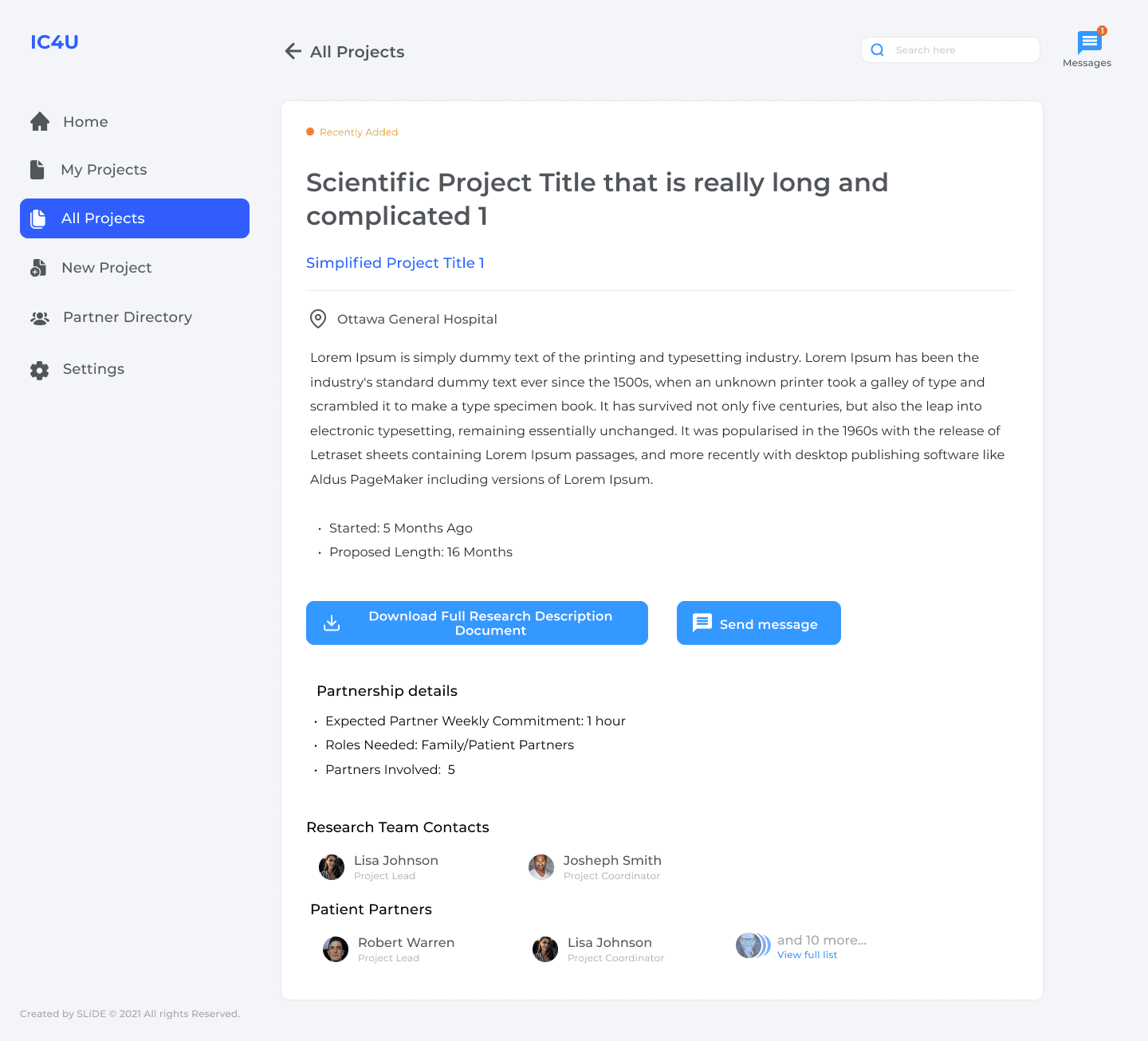Click the Send message button

pyautogui.click(x=759, y=623)
